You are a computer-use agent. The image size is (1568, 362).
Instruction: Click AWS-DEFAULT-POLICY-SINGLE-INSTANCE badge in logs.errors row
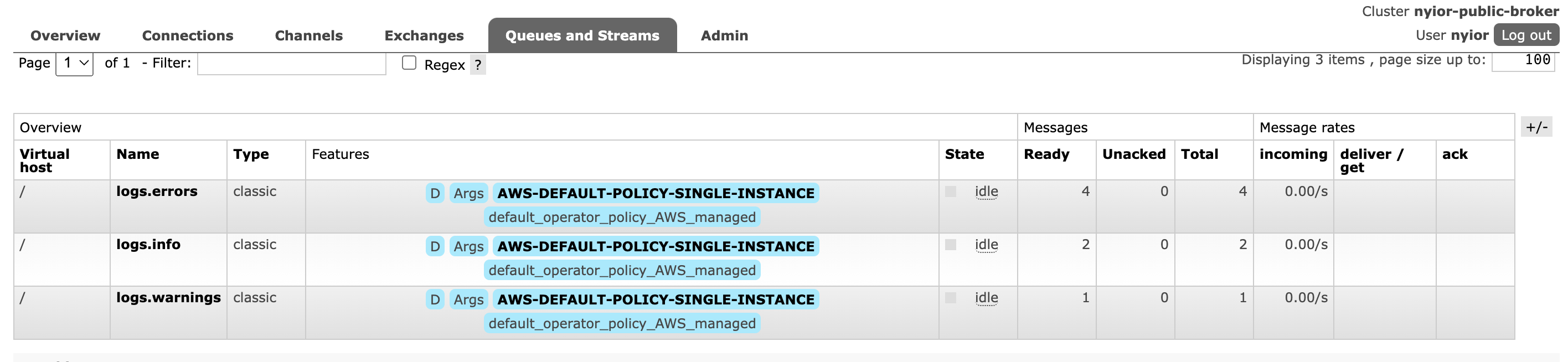[656, 193]
